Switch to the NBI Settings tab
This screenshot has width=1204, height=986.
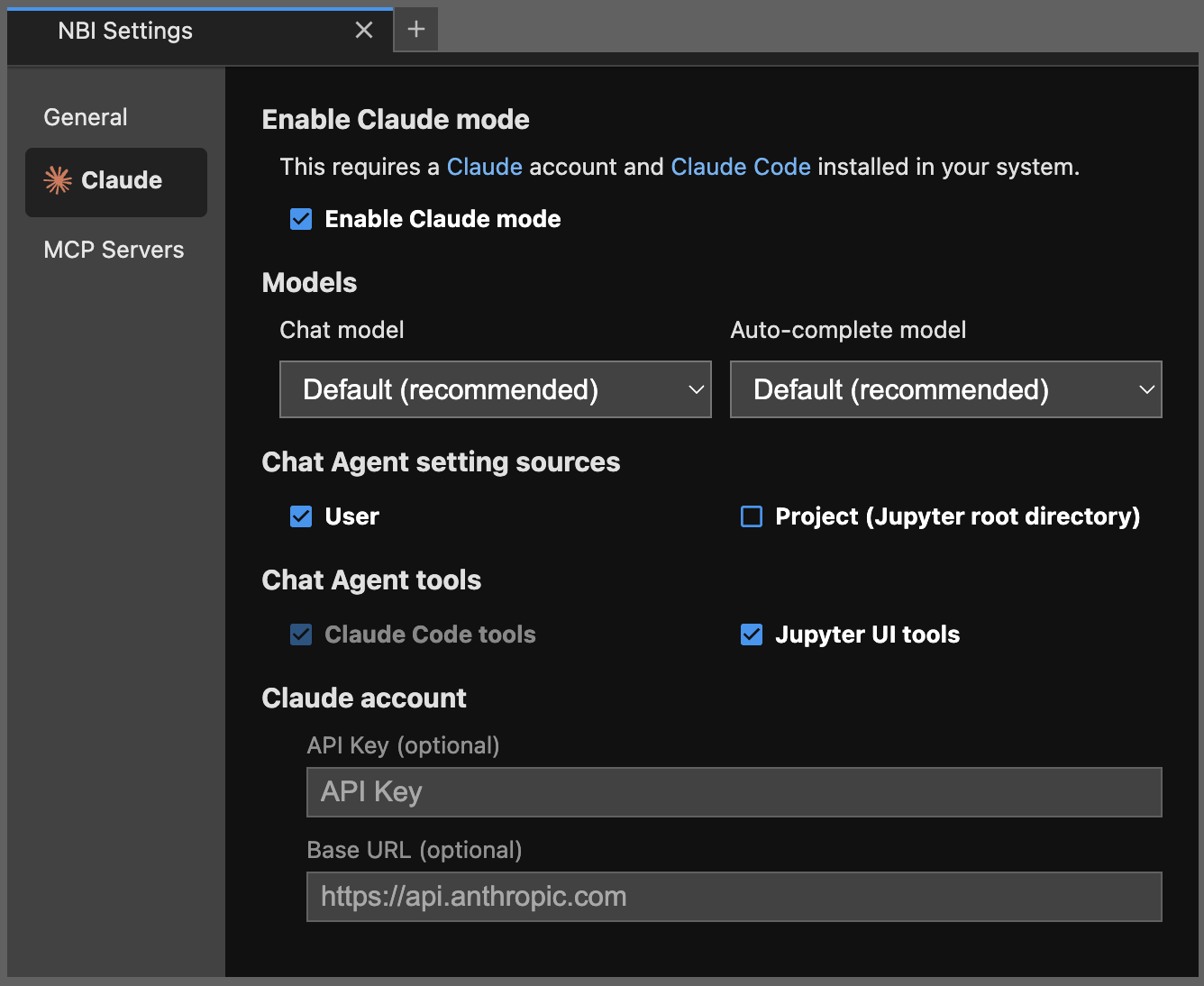click(125, 30)
